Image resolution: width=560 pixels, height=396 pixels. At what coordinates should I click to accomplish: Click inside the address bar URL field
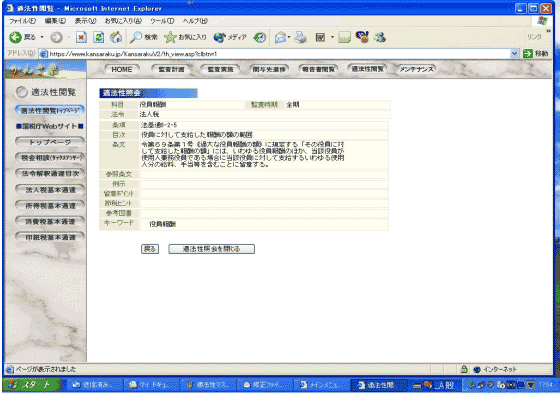tap(275, 54)
